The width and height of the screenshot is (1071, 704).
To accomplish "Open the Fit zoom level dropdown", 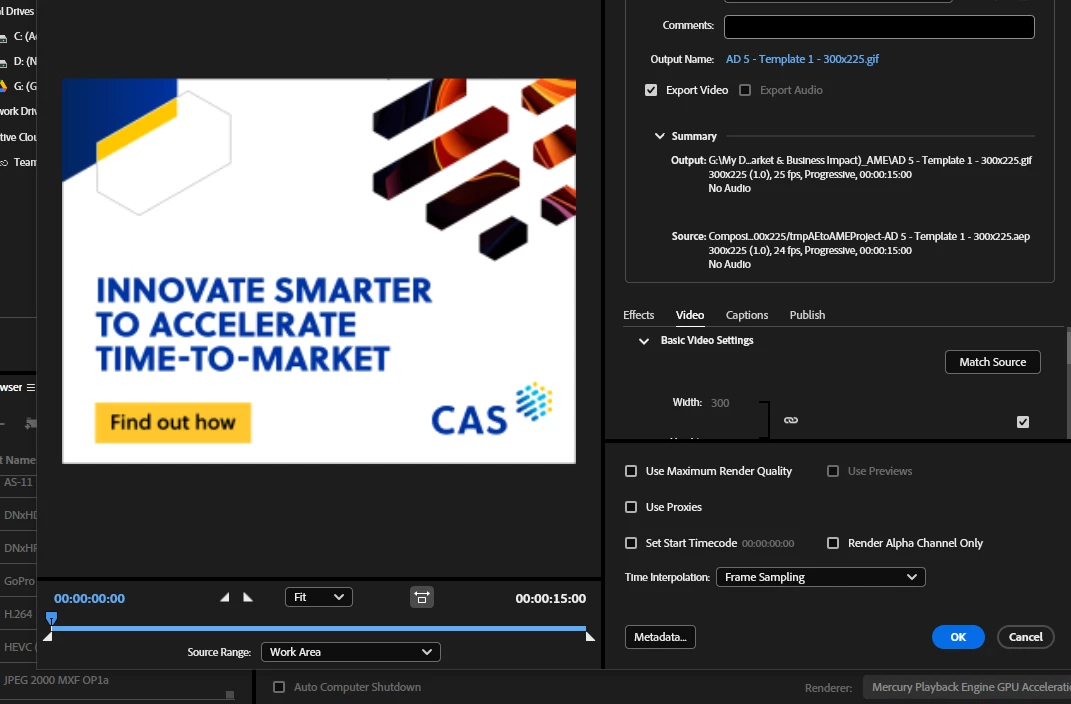I will pyautogui.click(x=318, y=597).
